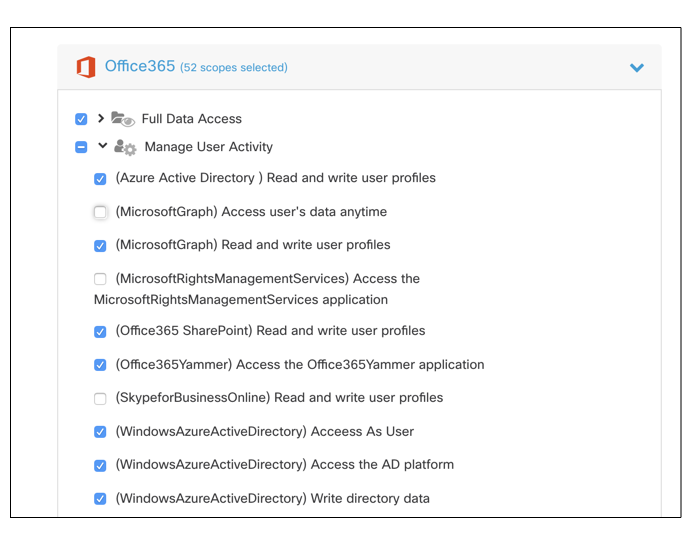The height and width of the screenshot is (544, 691).
Task: Expand the Full Data Access group arrow
Action: click(101, 118)
